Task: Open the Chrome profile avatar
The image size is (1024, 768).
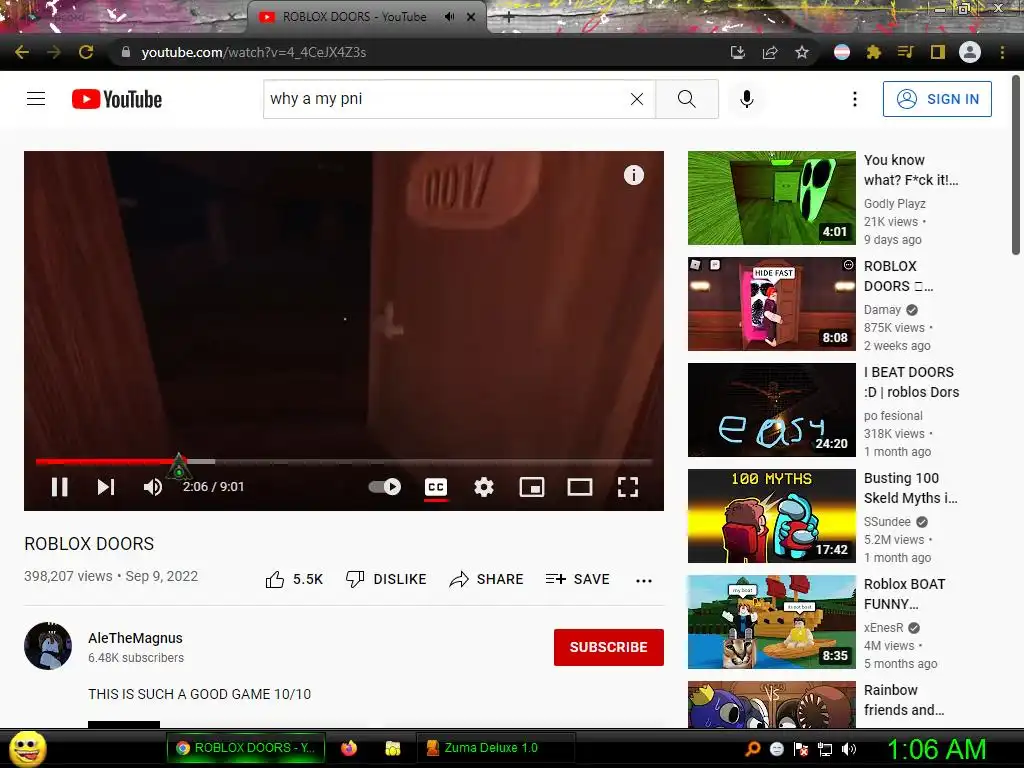Action: click(970, 52)
